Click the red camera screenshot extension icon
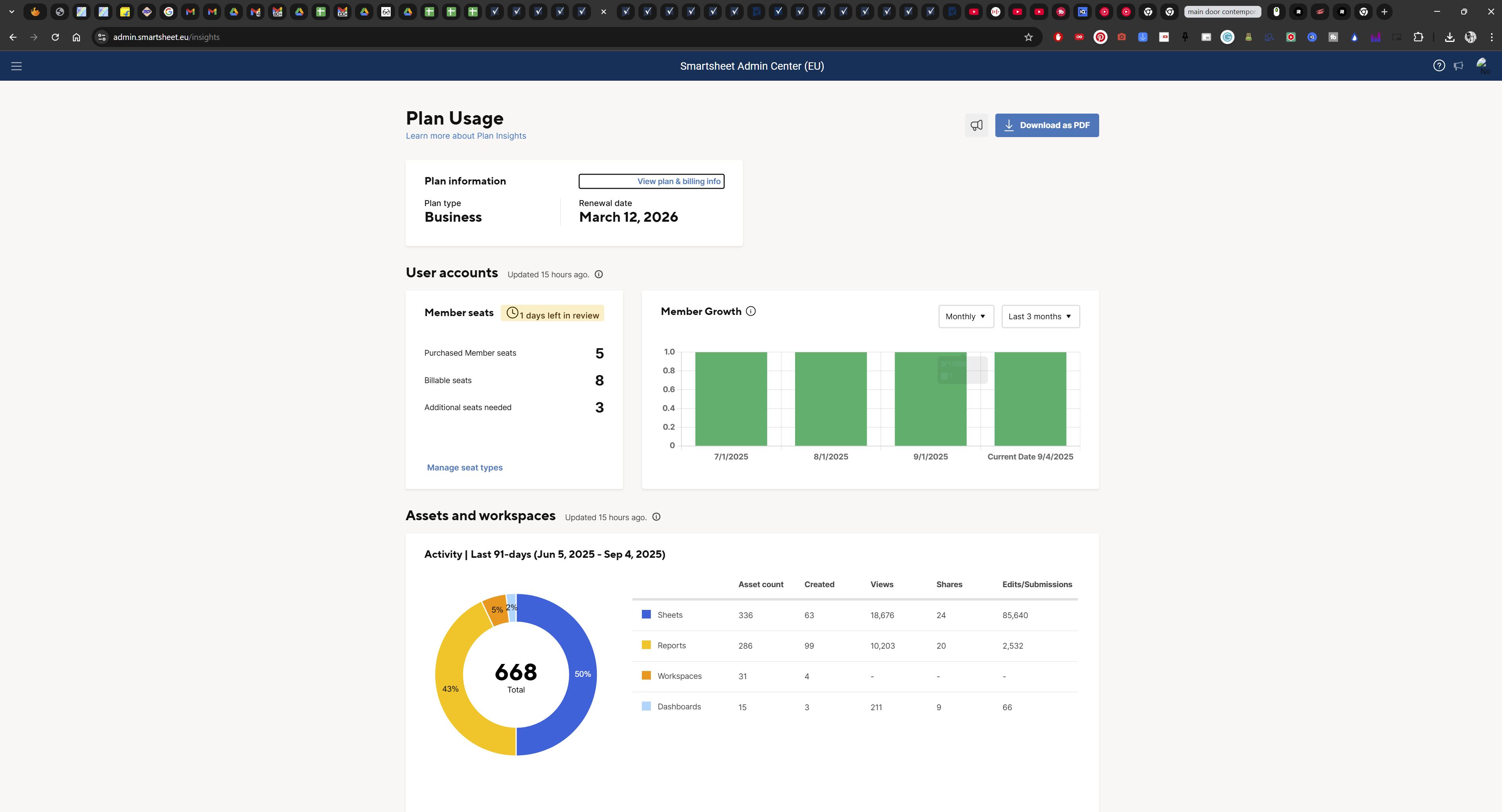1502x812 pixels. 1122,37
